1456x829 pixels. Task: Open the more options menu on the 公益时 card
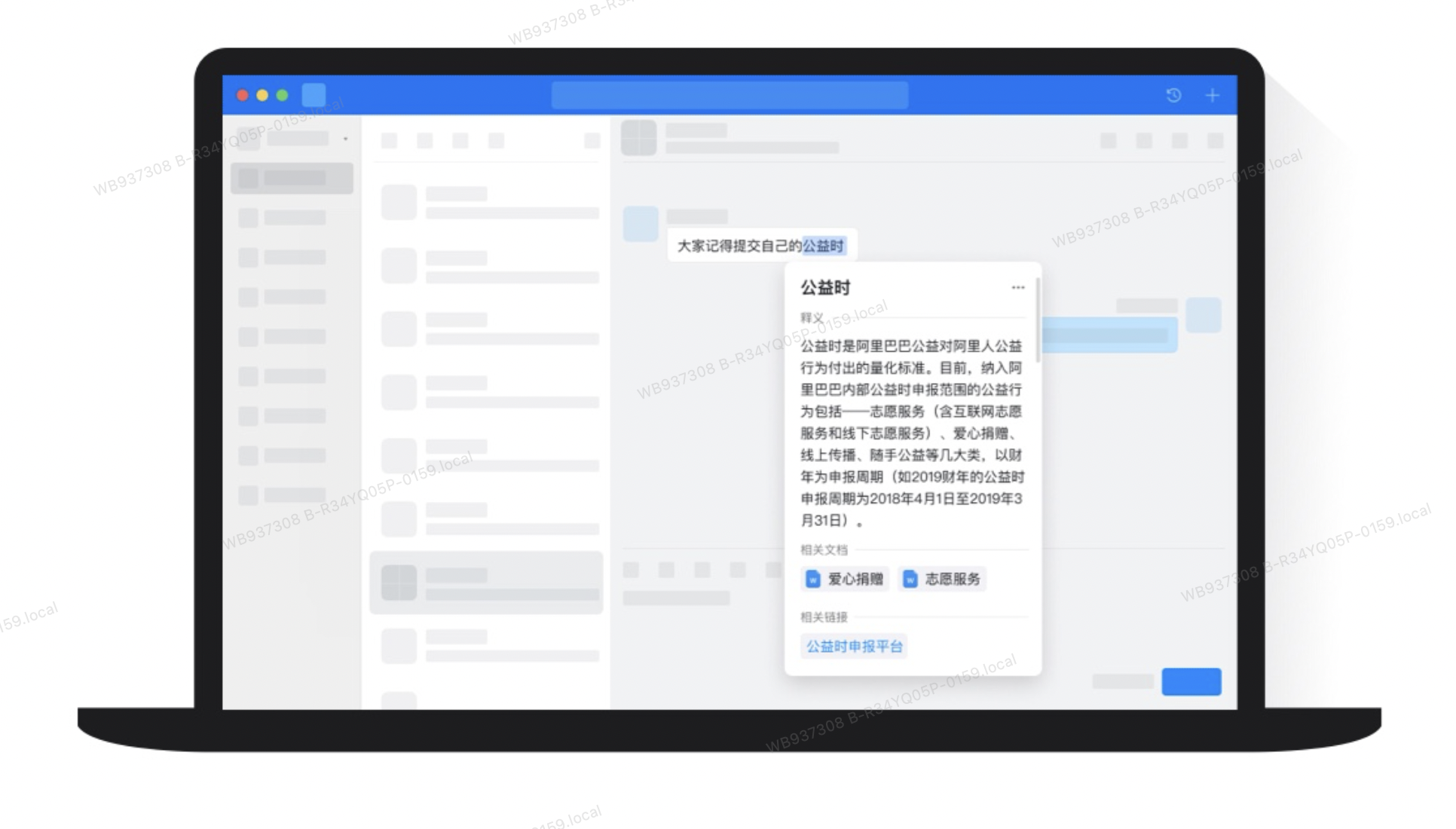(1019, 287)
